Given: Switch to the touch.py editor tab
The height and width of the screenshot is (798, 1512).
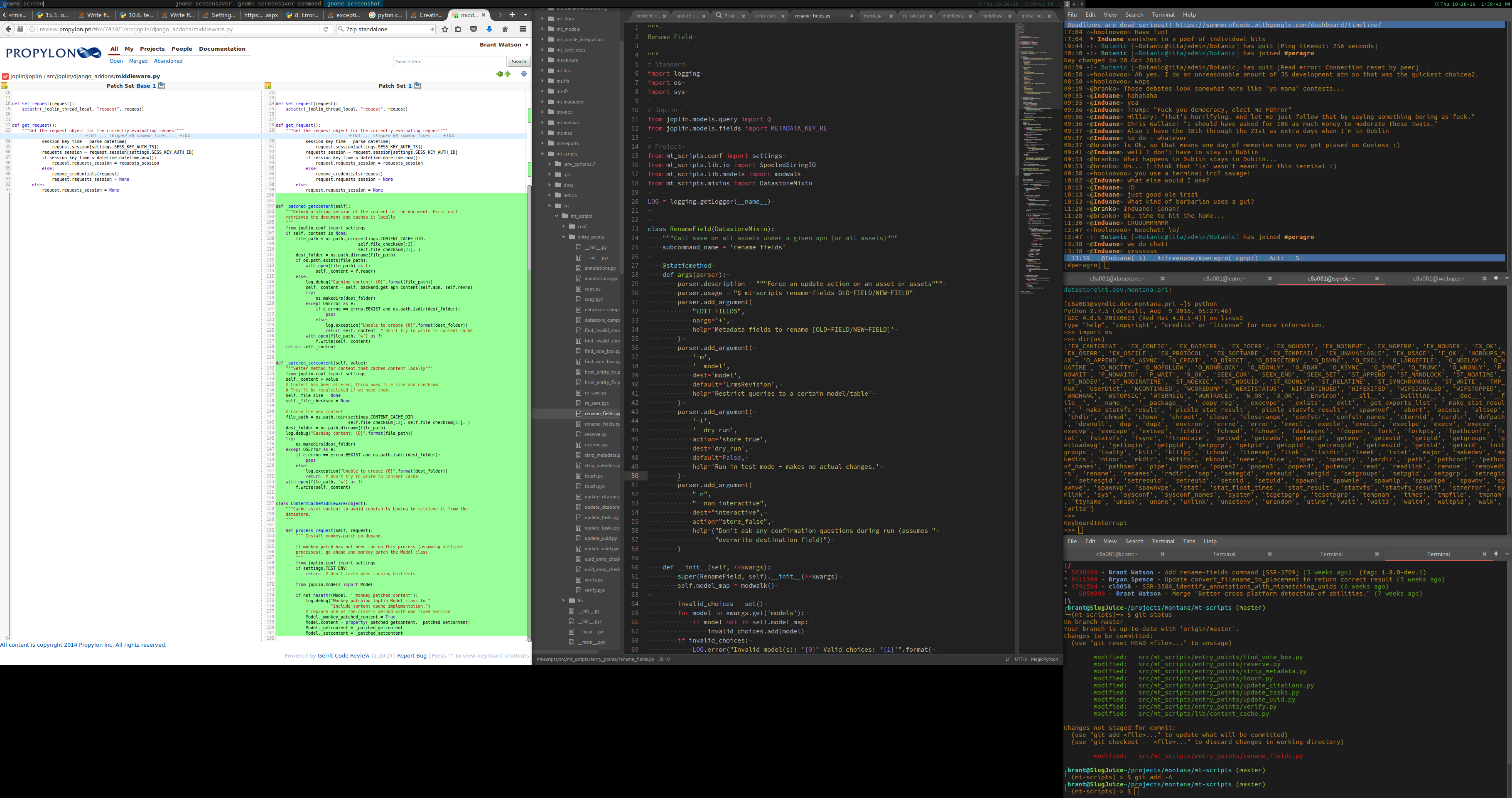Looking at the screenshot, I should [872, 16].
